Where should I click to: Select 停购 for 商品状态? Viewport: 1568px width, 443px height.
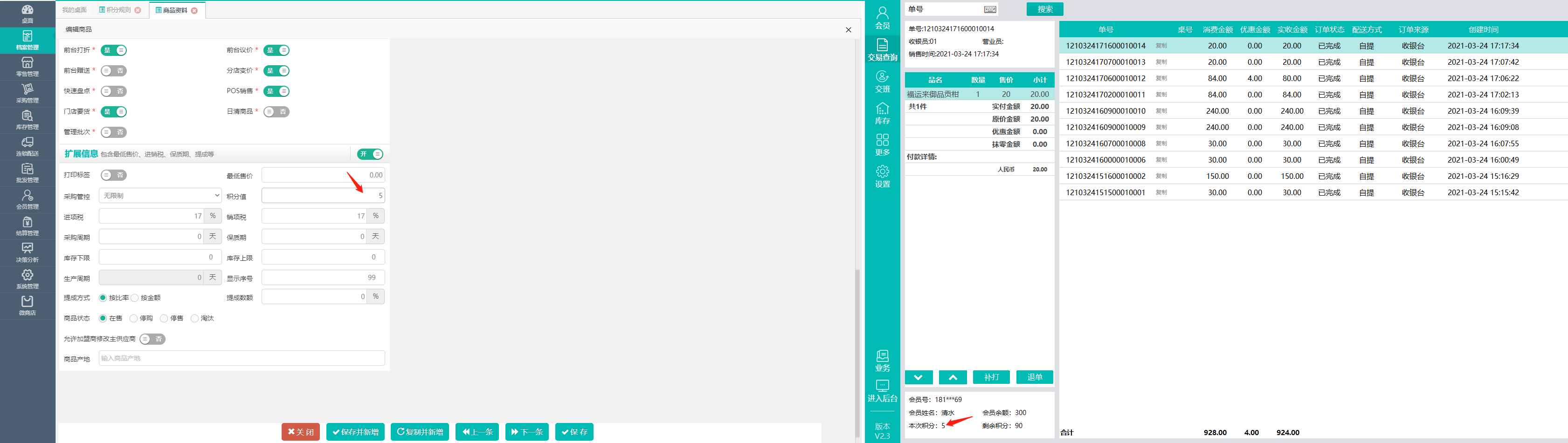tap(133, 318)
